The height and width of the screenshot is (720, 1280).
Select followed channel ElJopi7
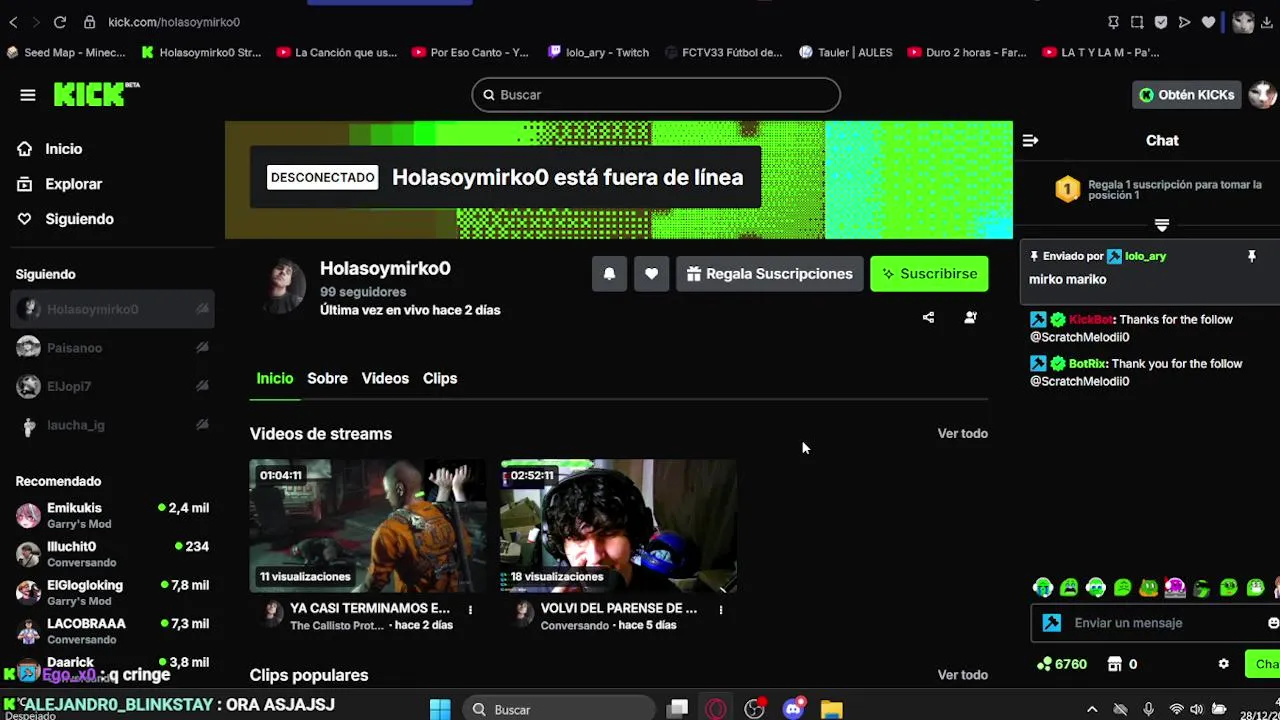(113, 386)
